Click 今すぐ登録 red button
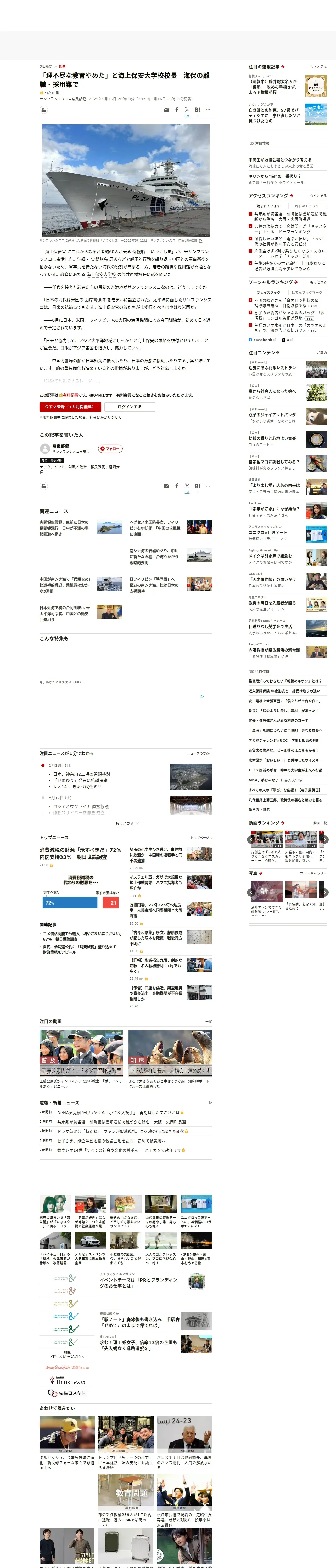Screen dimensions: 336x1568 point(70,407)
